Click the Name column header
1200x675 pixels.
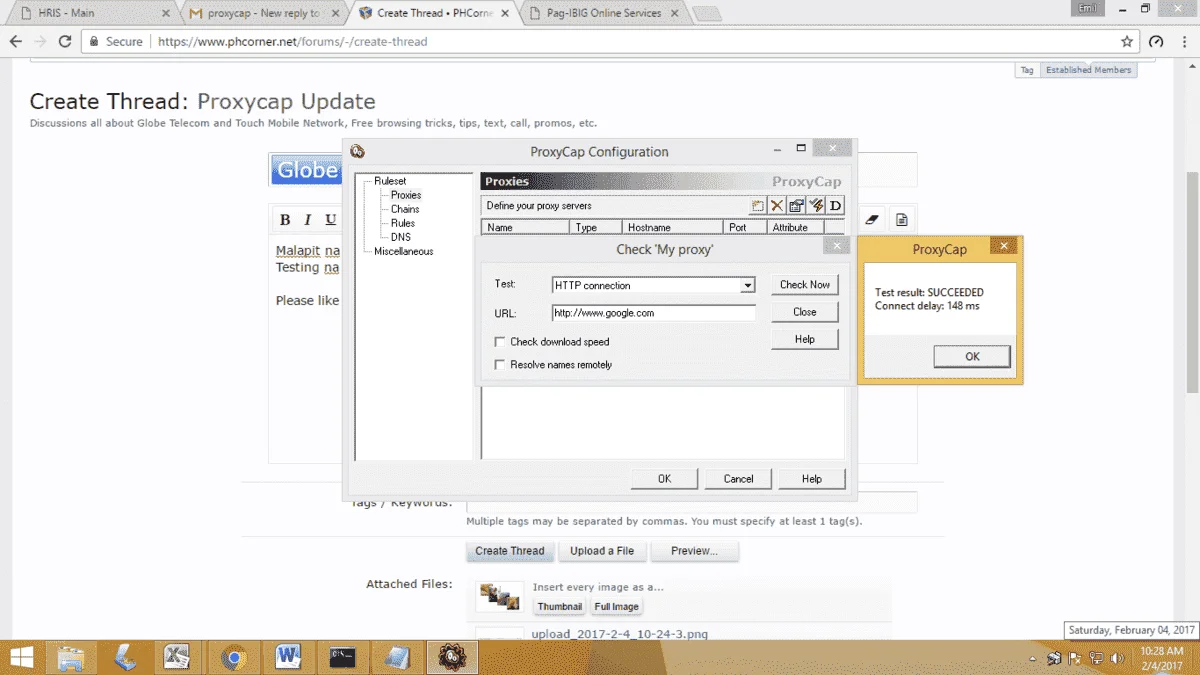[x=526, y=227]
